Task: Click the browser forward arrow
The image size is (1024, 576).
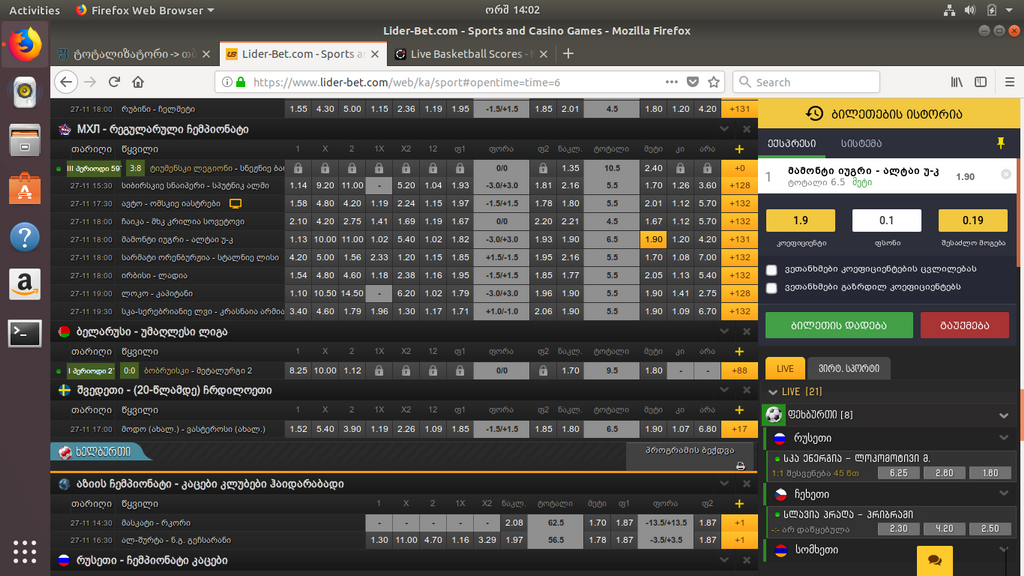Action: coord(90,82)
